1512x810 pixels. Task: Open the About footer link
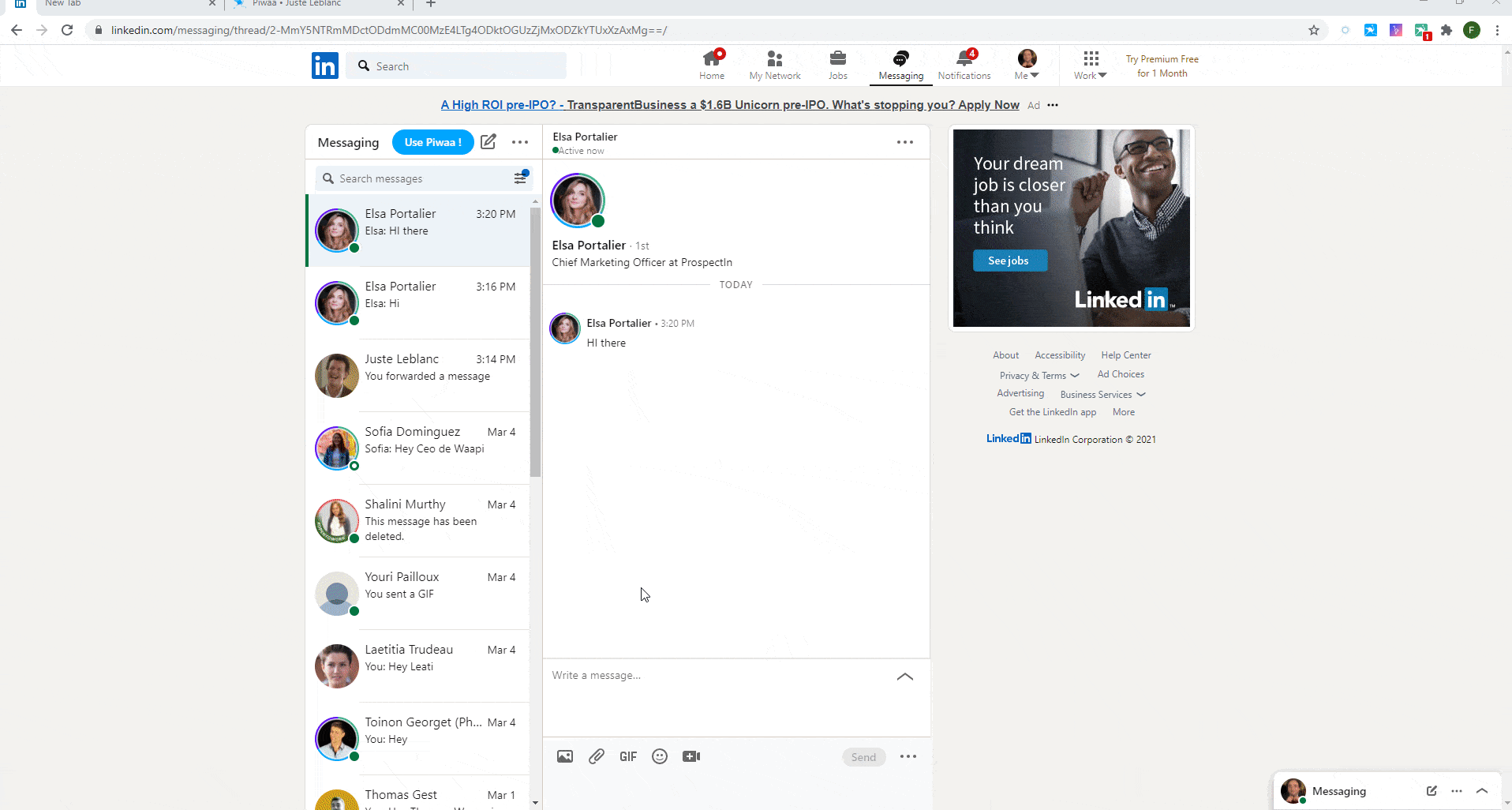(x=1005, y=355)
